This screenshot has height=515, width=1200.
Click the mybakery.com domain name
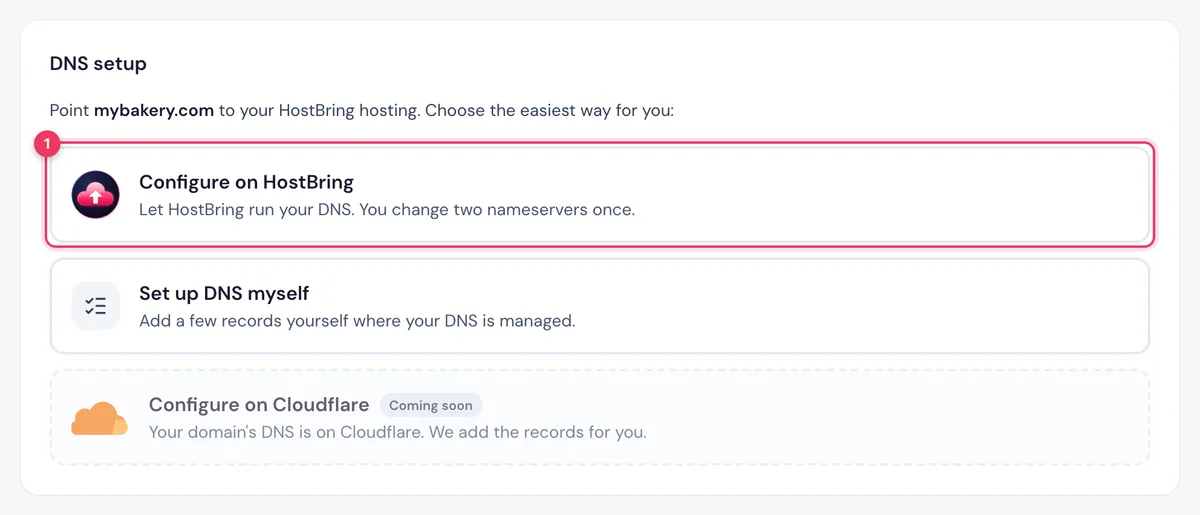(154, 110)
